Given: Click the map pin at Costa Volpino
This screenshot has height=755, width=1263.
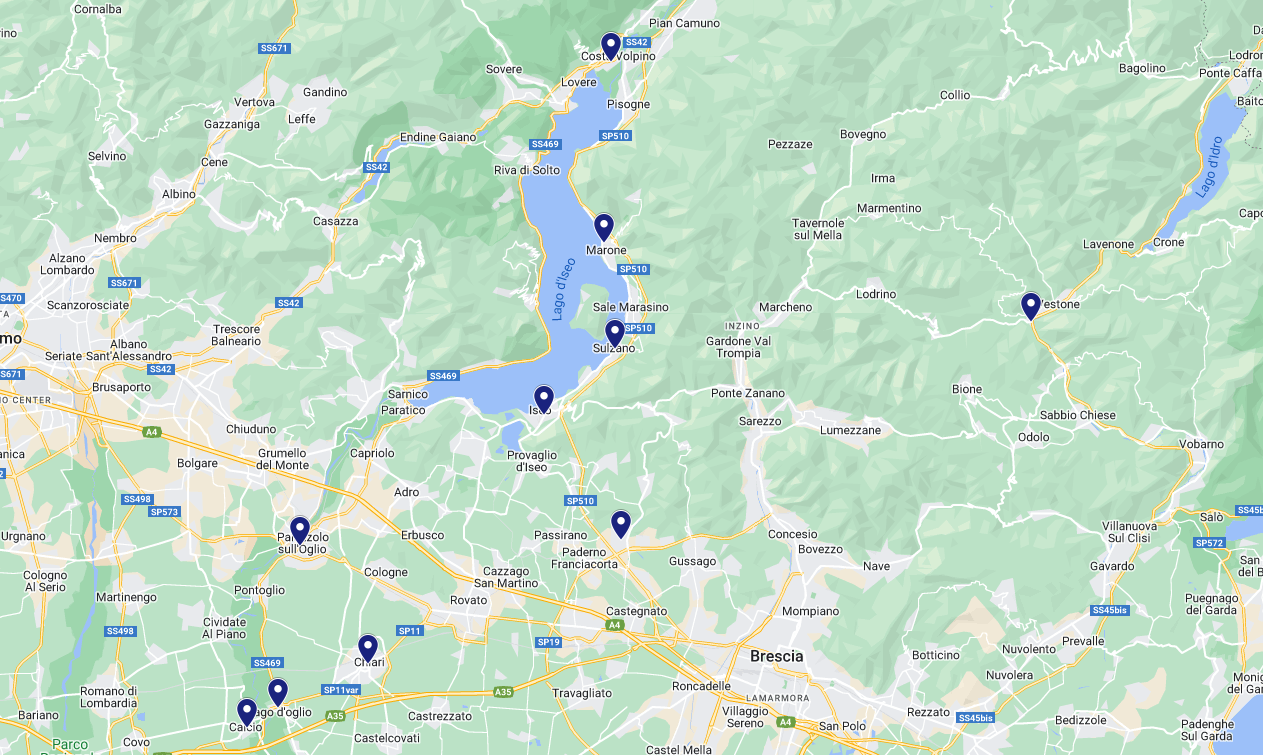Looking at the screenshot, I should tap(611, 46).
